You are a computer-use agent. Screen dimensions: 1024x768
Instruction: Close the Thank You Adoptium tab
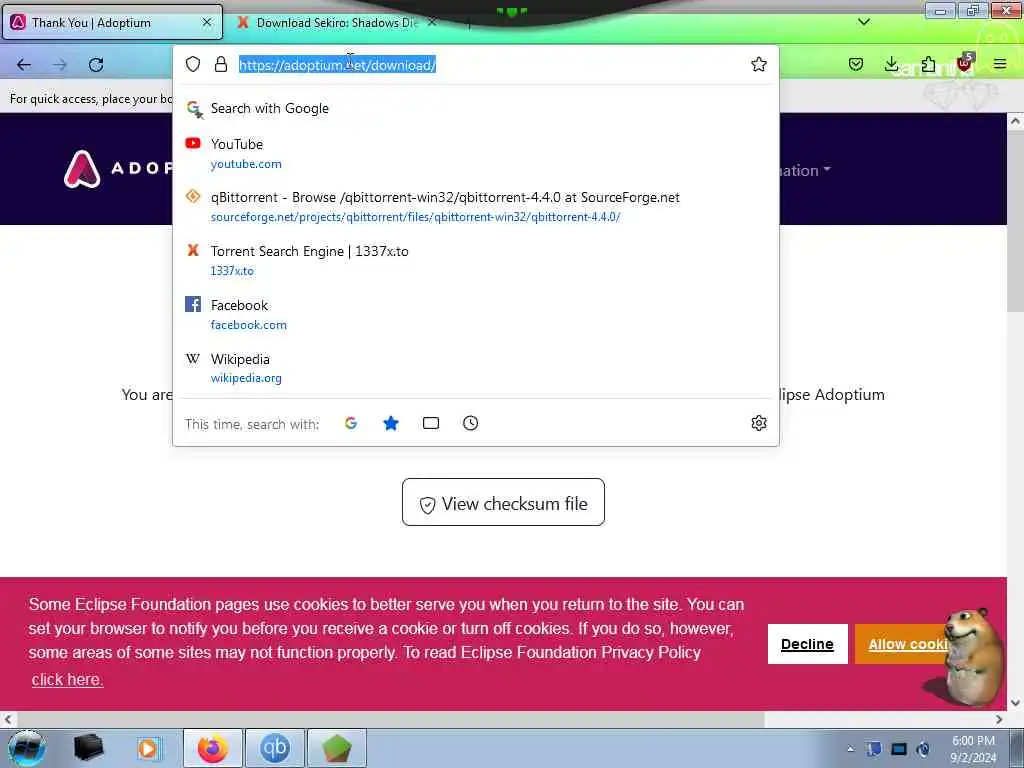tap(206, 22)
